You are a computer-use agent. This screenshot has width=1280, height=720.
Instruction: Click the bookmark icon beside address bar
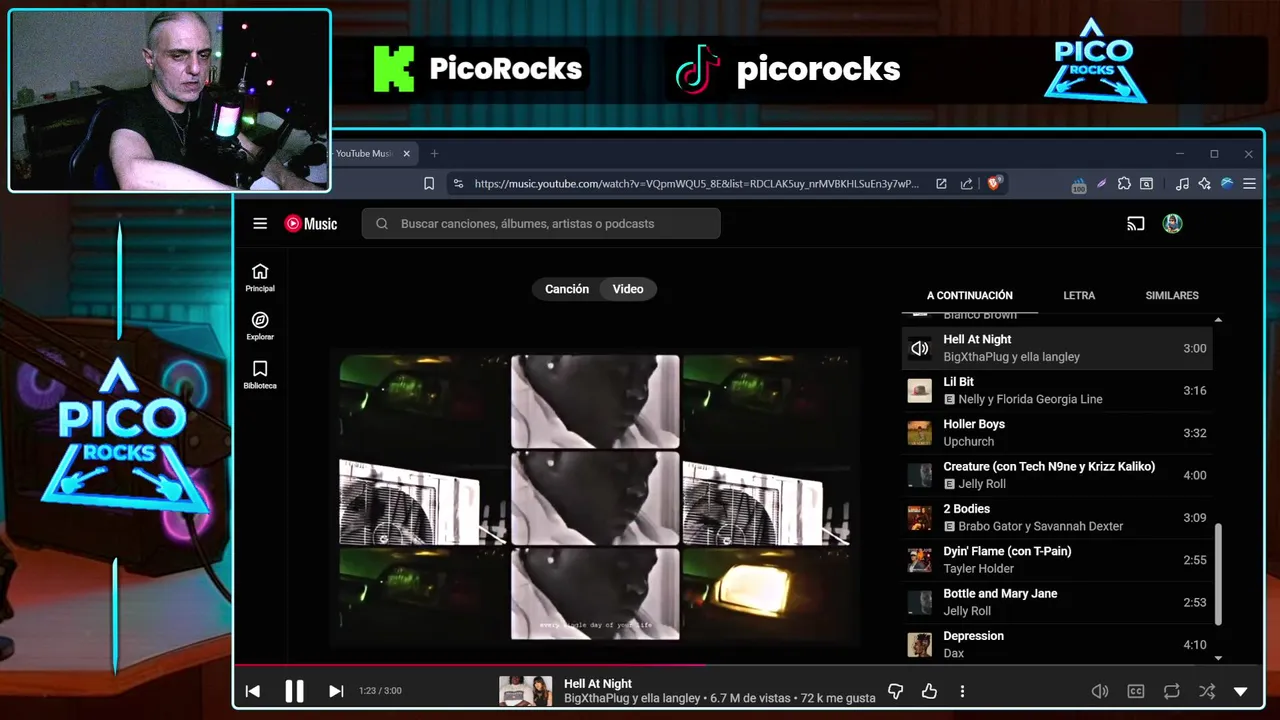[x=429, y=184]
